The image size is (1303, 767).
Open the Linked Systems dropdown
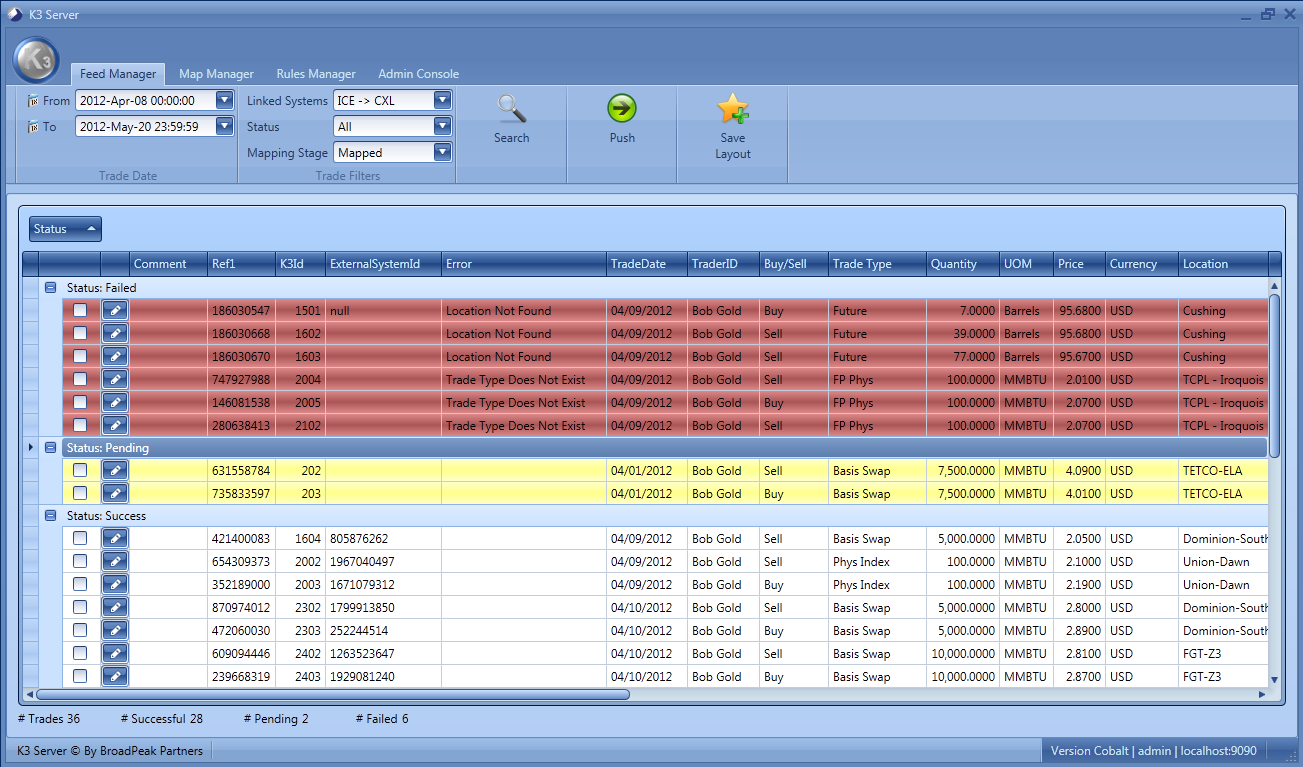pos(443,100)
